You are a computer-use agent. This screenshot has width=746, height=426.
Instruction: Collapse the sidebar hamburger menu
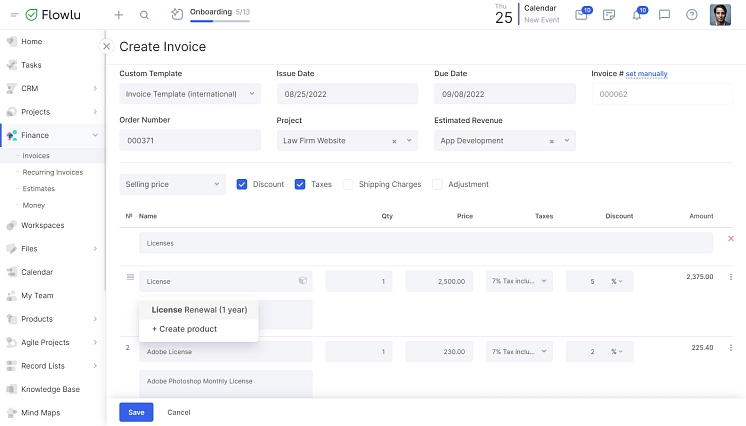coord(14,15)
